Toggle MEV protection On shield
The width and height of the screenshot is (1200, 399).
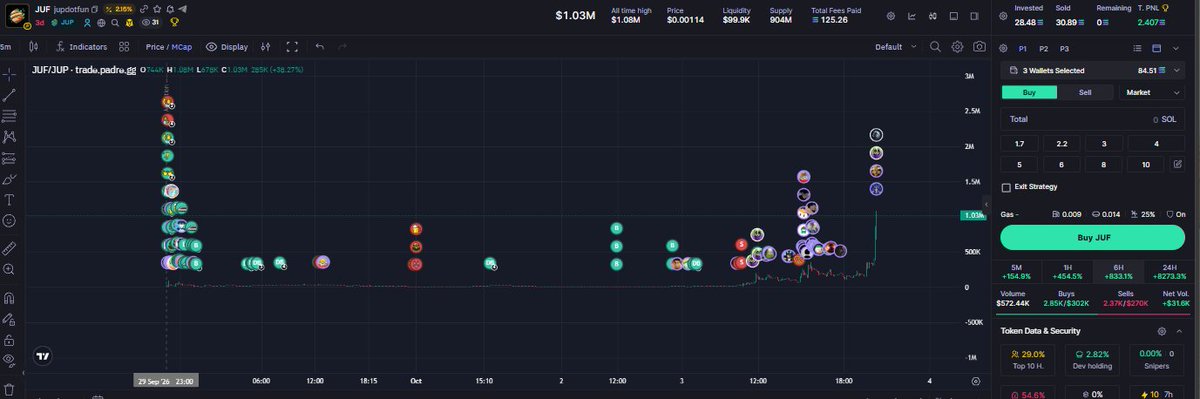(x=1175, y=214)
